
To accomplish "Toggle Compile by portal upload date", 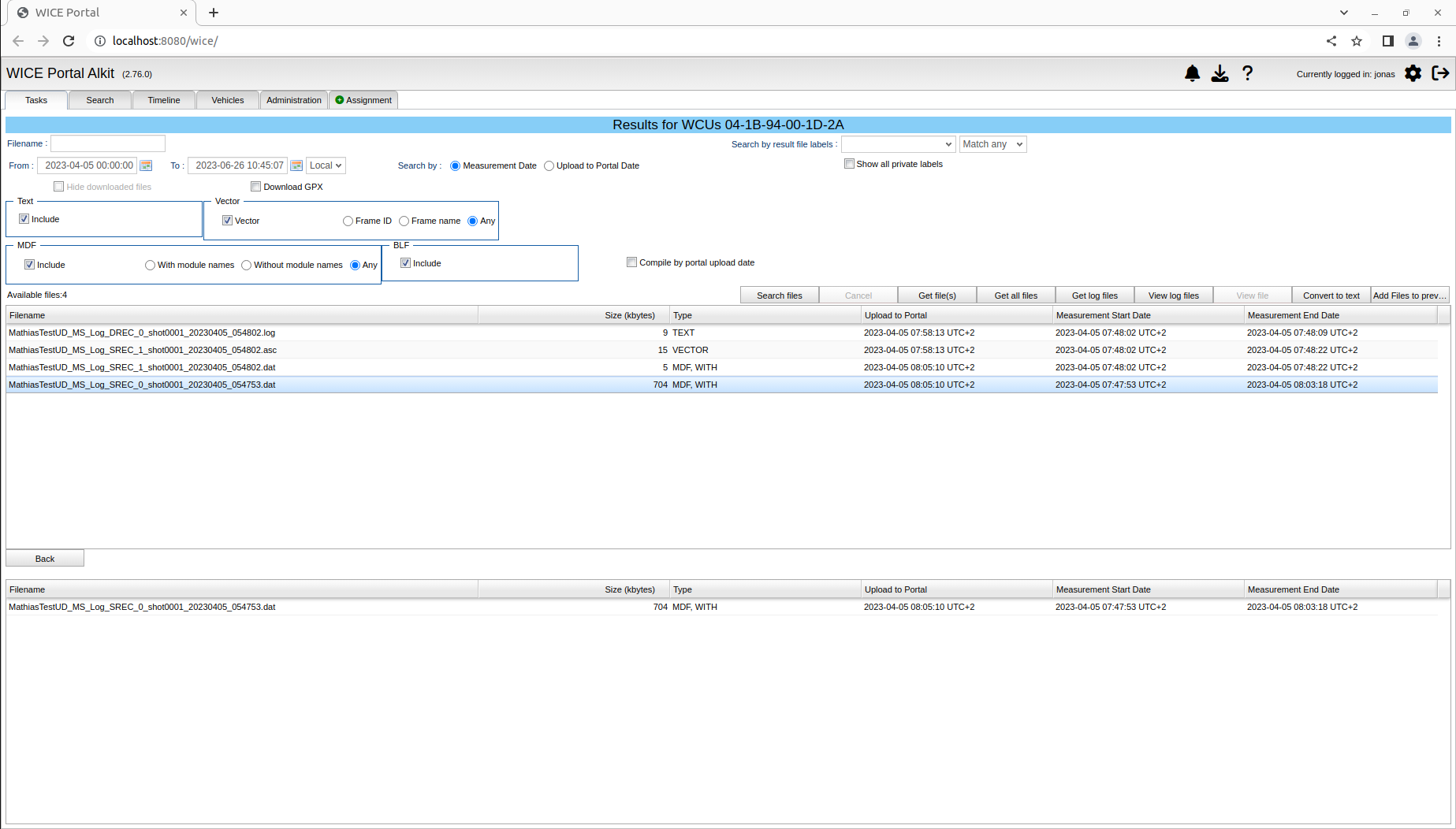I will pos(631,262).
